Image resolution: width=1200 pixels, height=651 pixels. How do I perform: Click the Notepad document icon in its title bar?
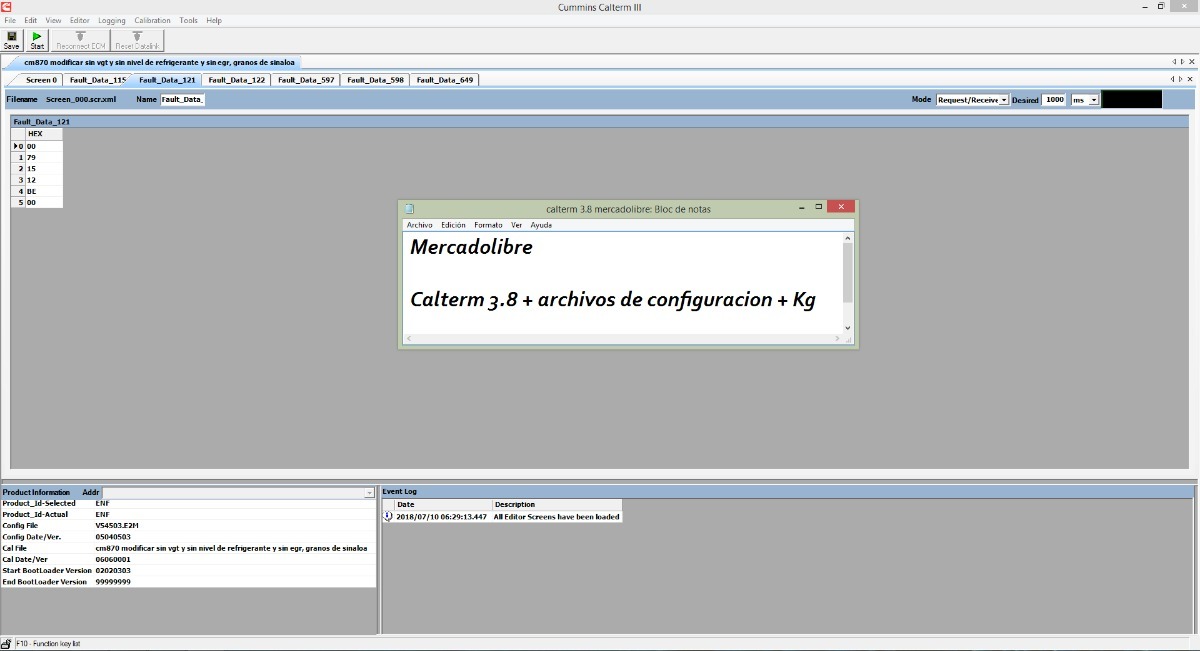point(409,208)
